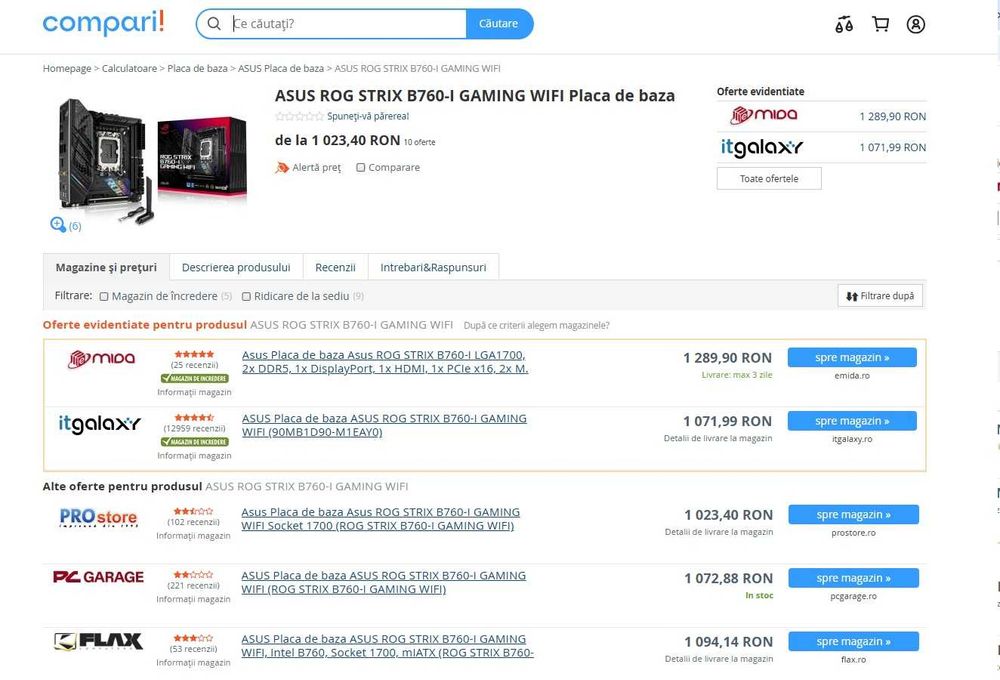Click the Mida shop logo in offer list
This screenshot has height=680, width=1000.
click(101, 358)
